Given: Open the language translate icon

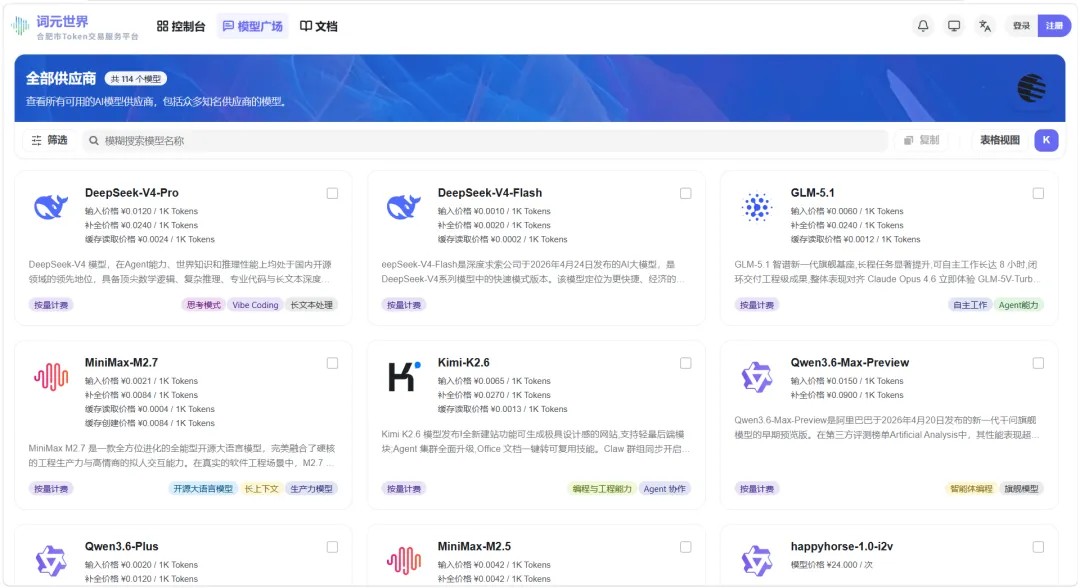Looking at the screenshot, I should [x=985, y=26].
